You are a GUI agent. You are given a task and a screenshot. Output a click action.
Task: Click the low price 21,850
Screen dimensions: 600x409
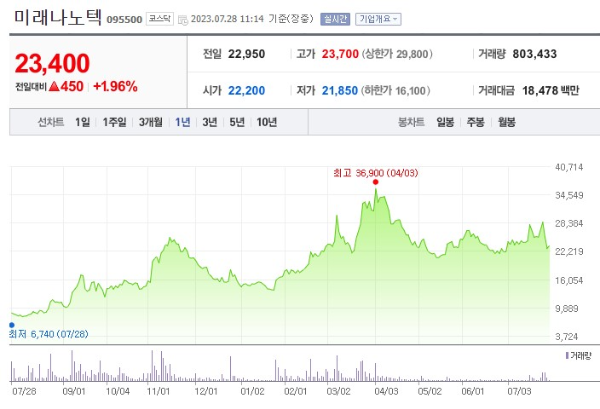(x=339, y=91)
